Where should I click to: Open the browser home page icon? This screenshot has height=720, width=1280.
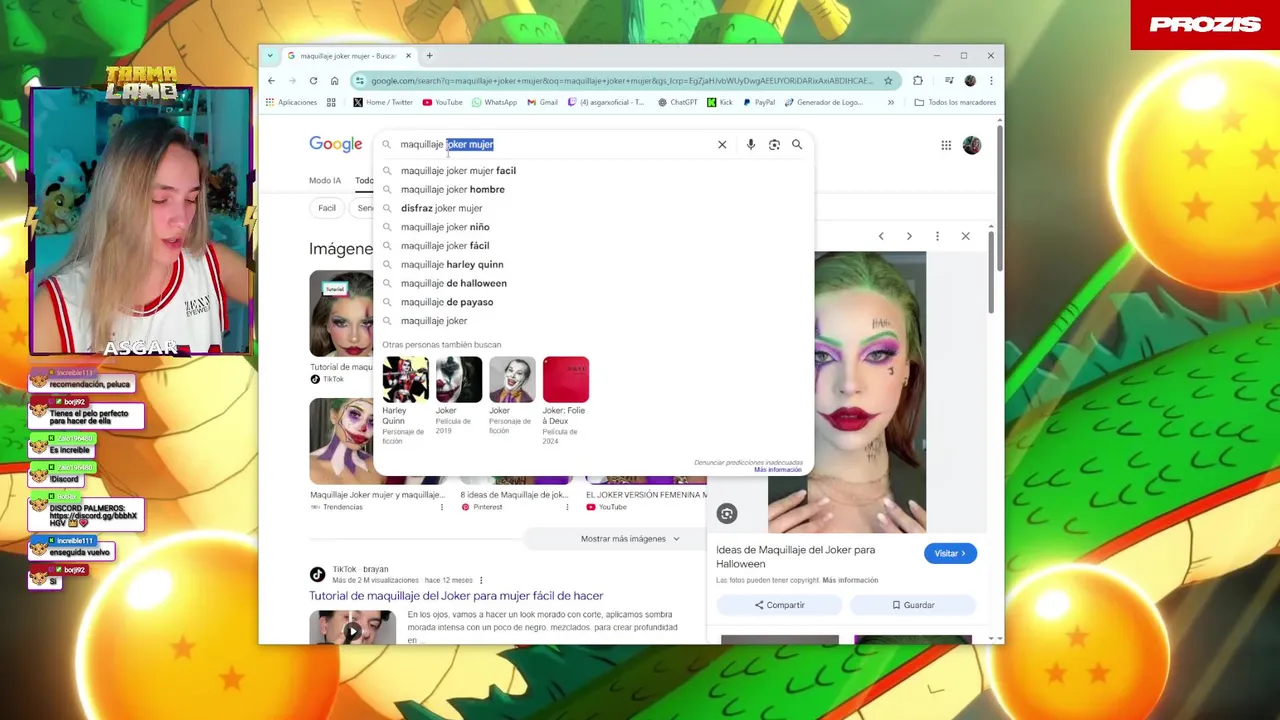coord(334,81)
